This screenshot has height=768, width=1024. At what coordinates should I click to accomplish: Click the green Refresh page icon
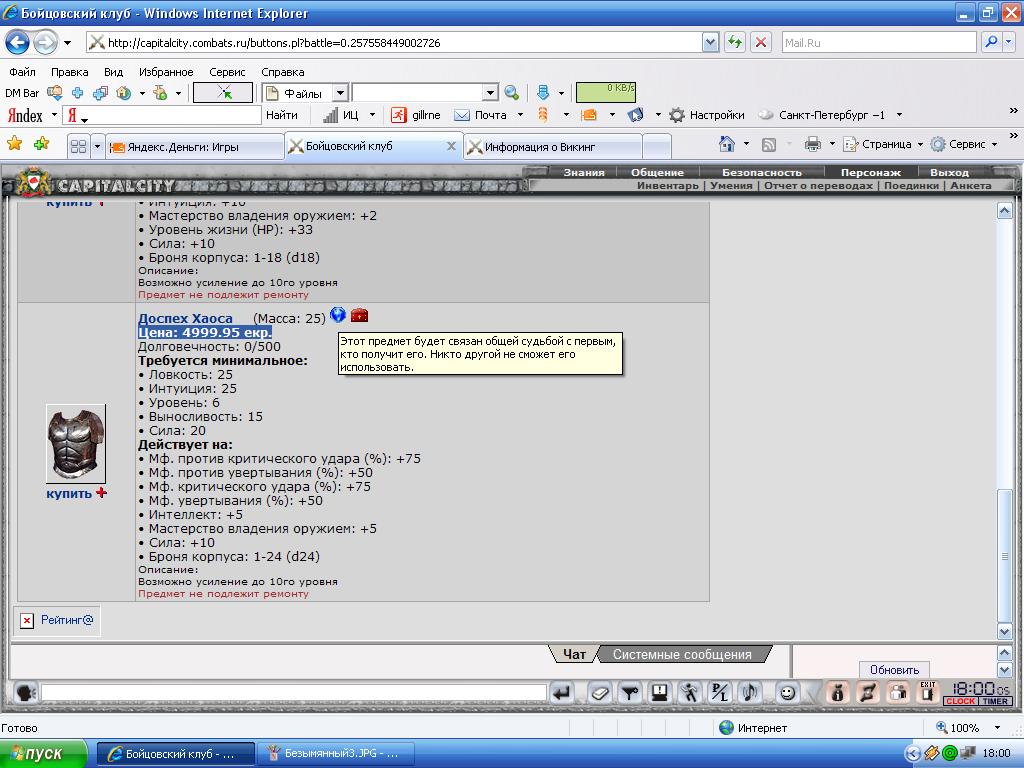[735, 43]
